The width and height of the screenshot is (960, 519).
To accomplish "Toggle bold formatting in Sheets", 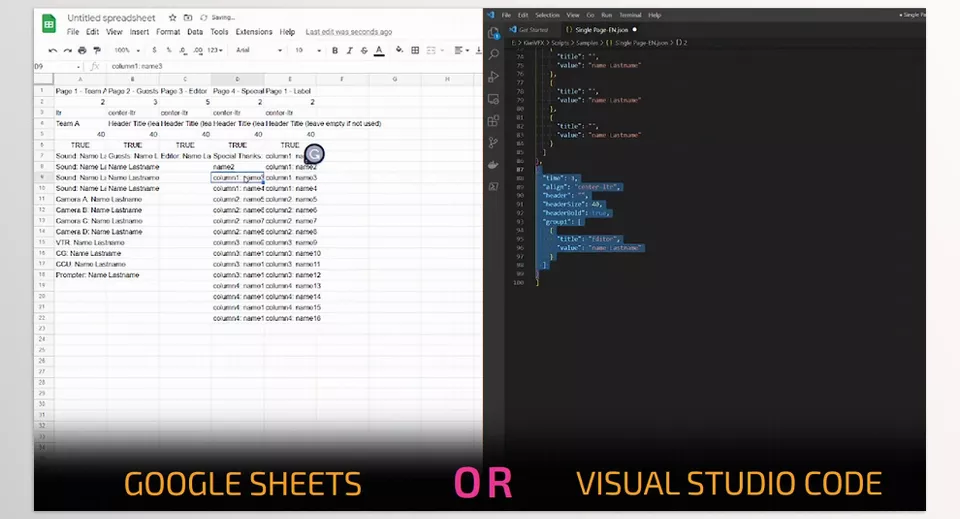I will coord(335,50).
